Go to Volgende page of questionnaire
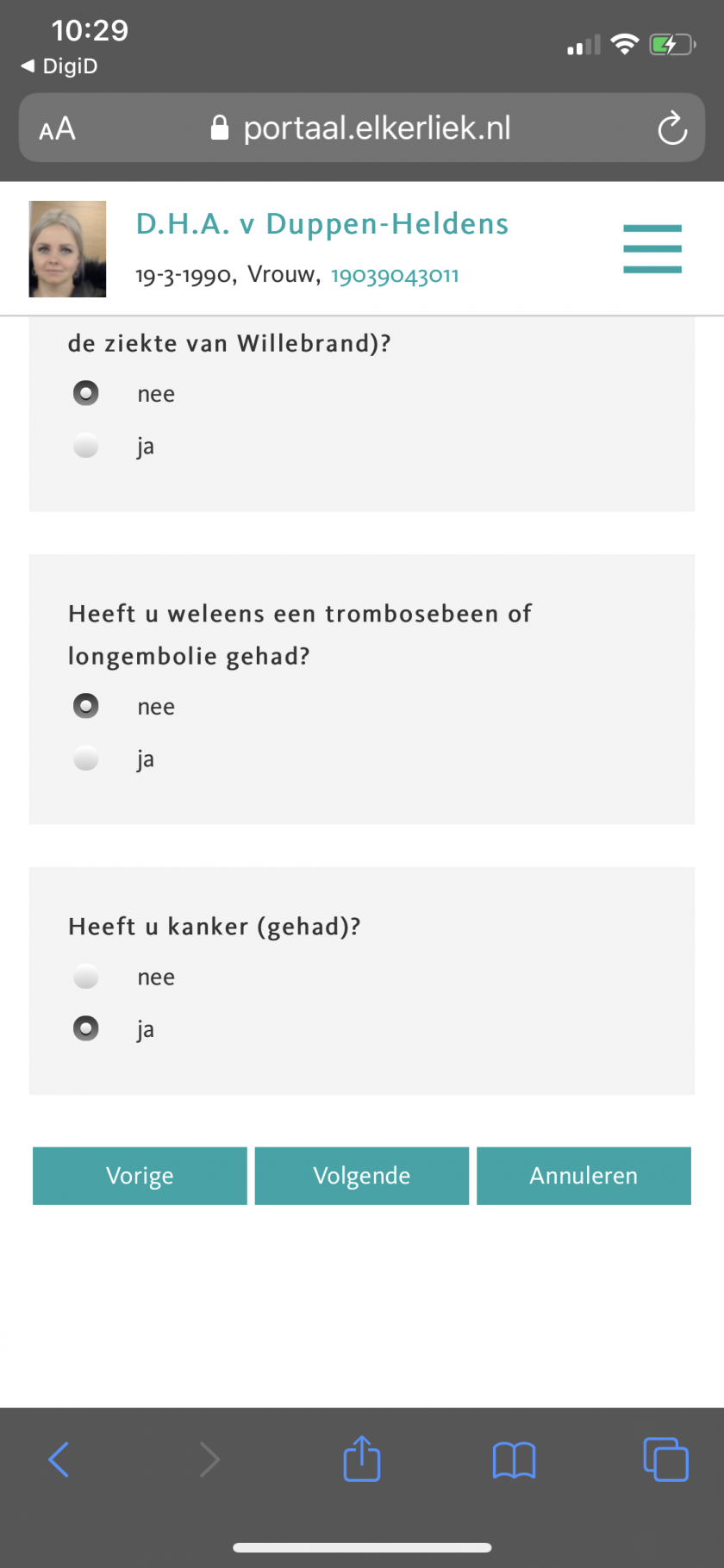The image size is (724, 1568). coord(362,1176)
